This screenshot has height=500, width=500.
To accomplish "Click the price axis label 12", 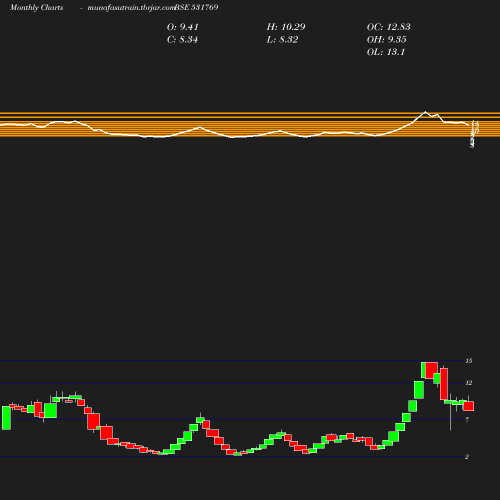I will (x=469, y=383).
